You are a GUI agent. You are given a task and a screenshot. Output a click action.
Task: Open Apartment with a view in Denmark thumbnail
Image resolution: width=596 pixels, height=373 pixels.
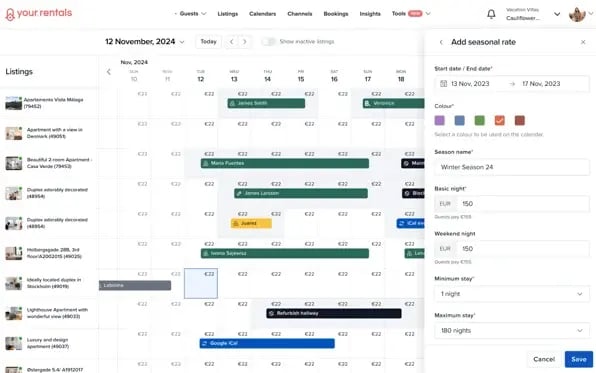13,133
